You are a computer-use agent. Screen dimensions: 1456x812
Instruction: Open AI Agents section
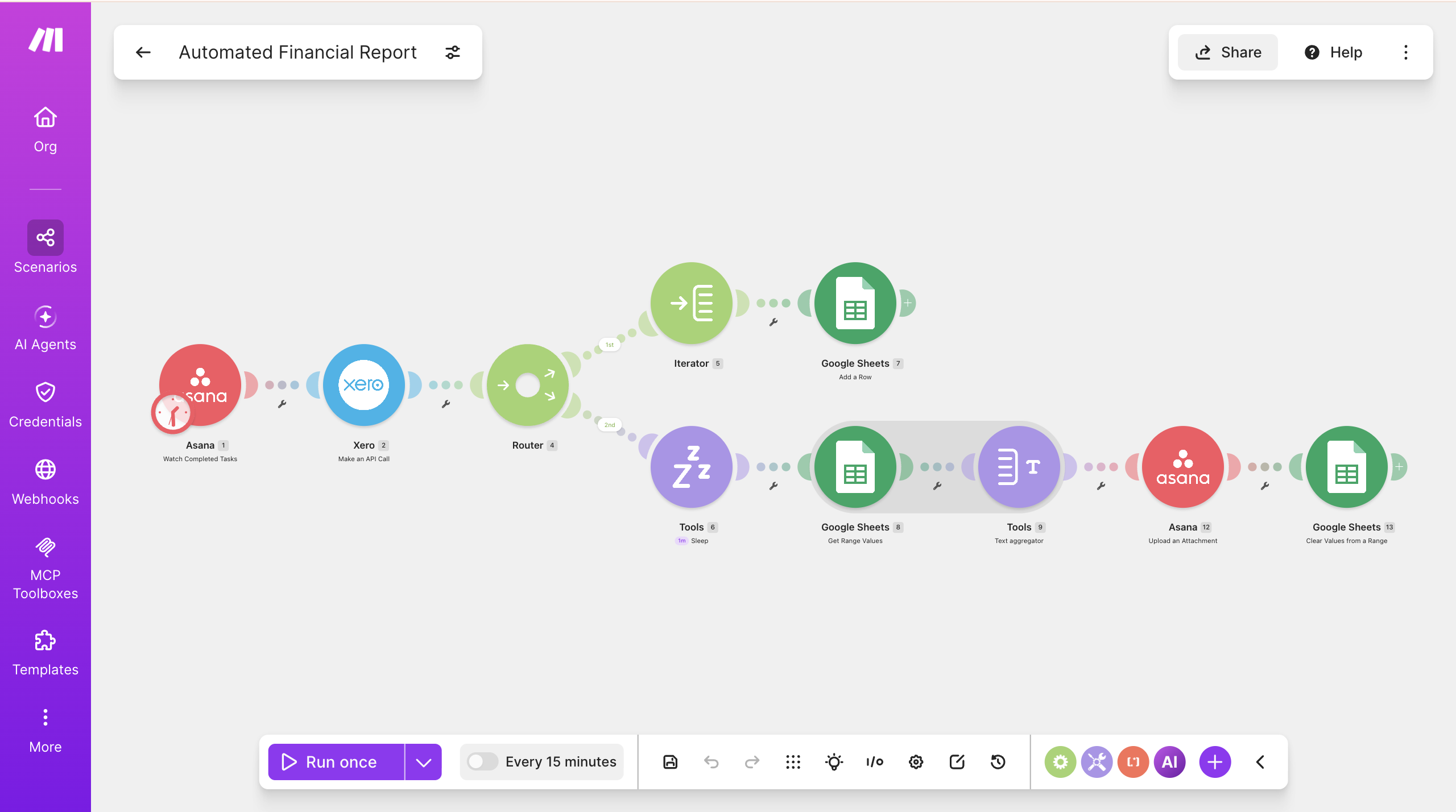tap(45, 329)
